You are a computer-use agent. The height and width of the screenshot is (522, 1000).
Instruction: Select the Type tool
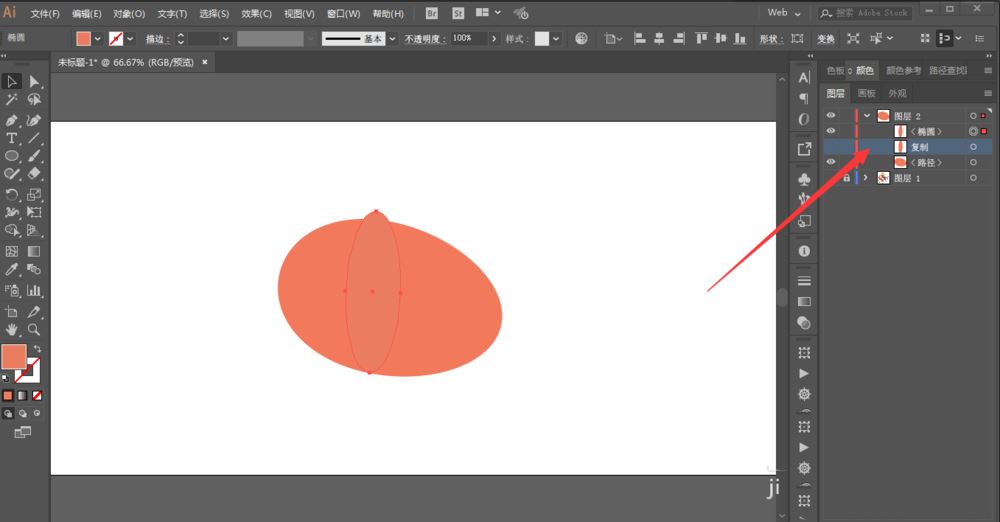point(12,137)
